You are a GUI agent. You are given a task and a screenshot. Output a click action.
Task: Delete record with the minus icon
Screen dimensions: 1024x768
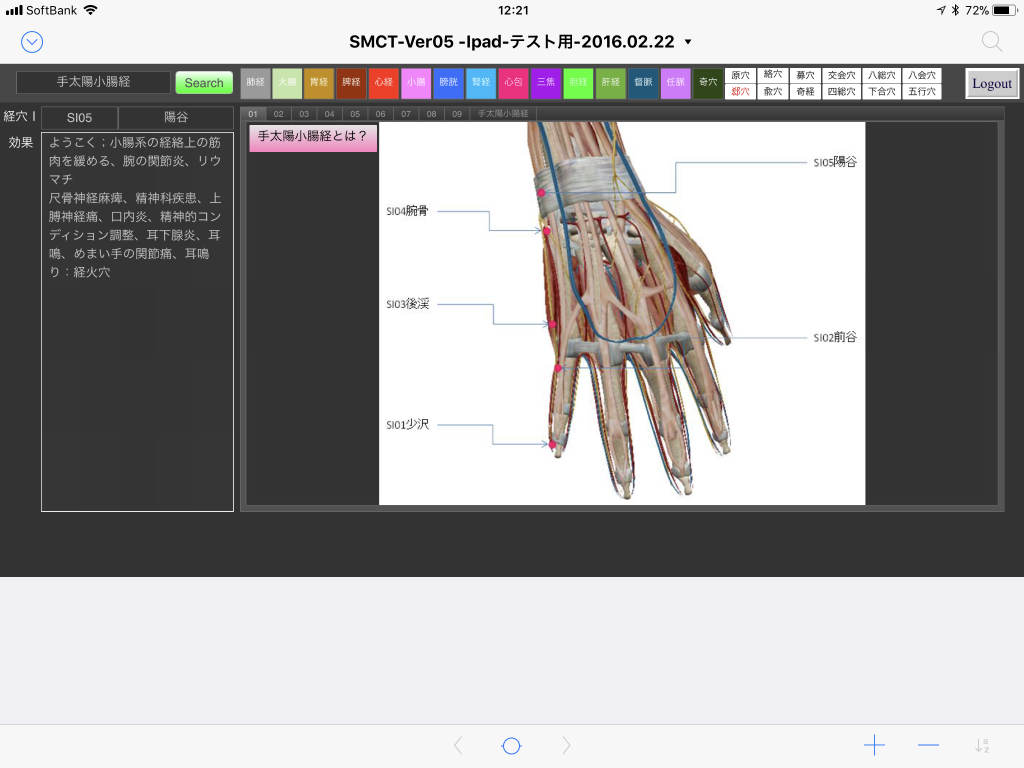click(928, 745)
